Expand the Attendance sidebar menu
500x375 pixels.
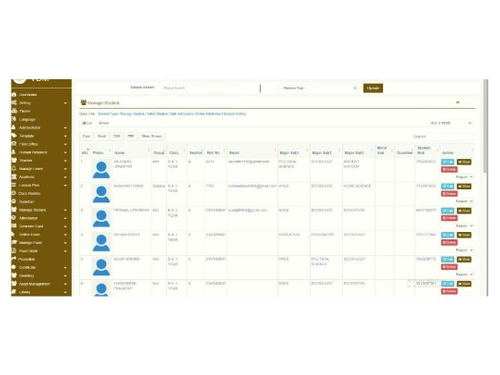click(65, 218)
